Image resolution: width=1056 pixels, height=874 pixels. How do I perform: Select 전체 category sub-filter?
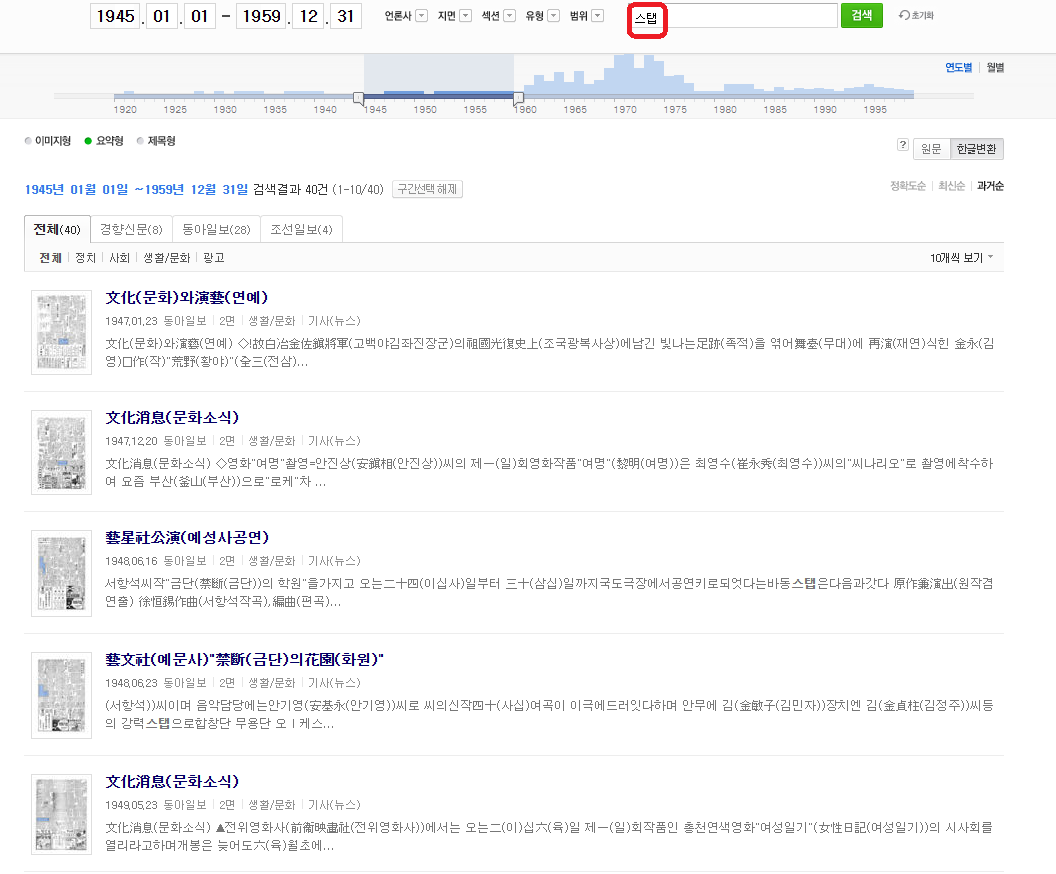coord(51,258)
